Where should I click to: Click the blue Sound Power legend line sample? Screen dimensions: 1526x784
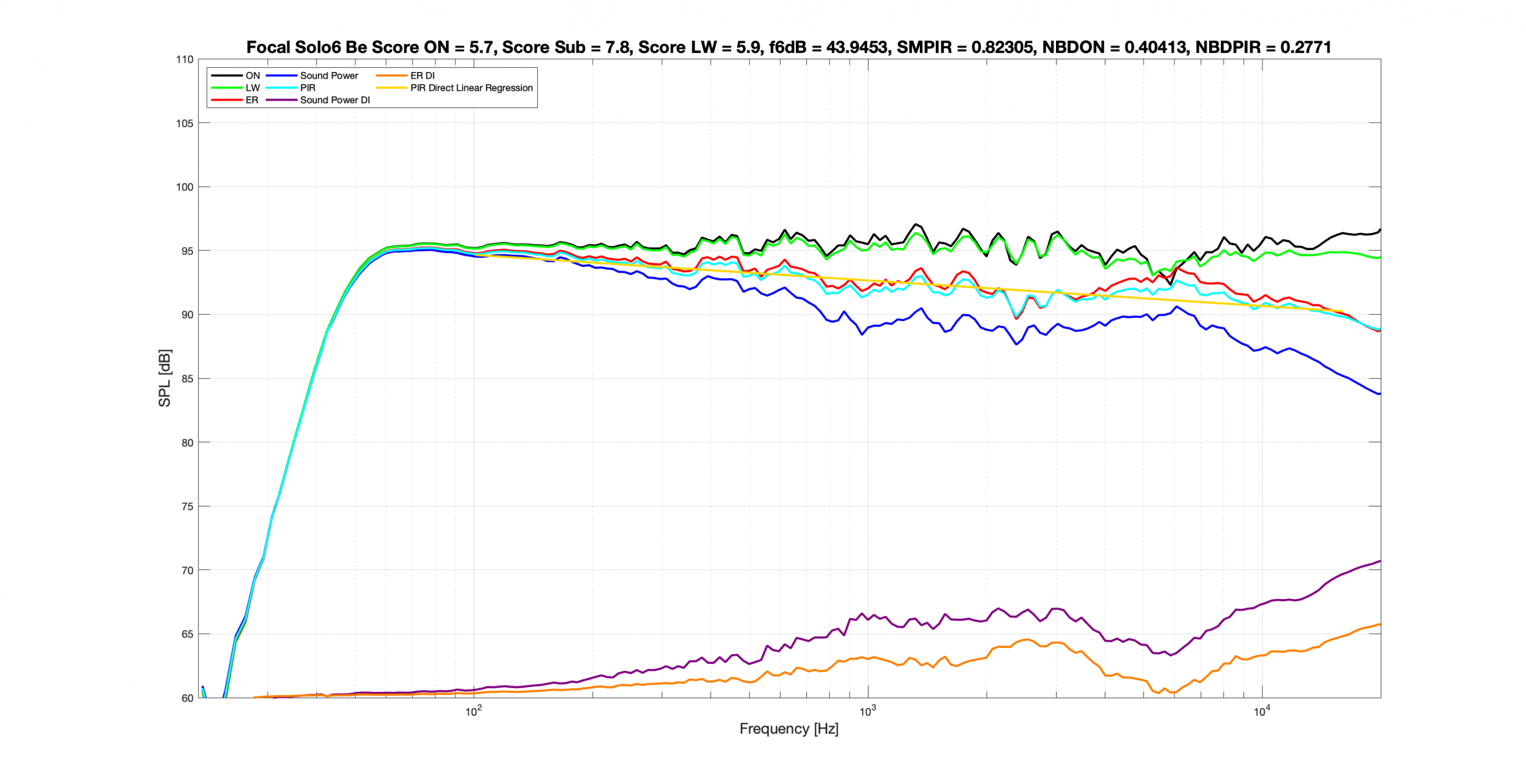coord(281,76)
